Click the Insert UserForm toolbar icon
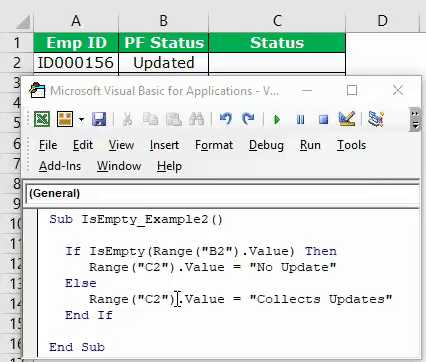The width and height of the screenshot is (426, 362). point(65,119)
